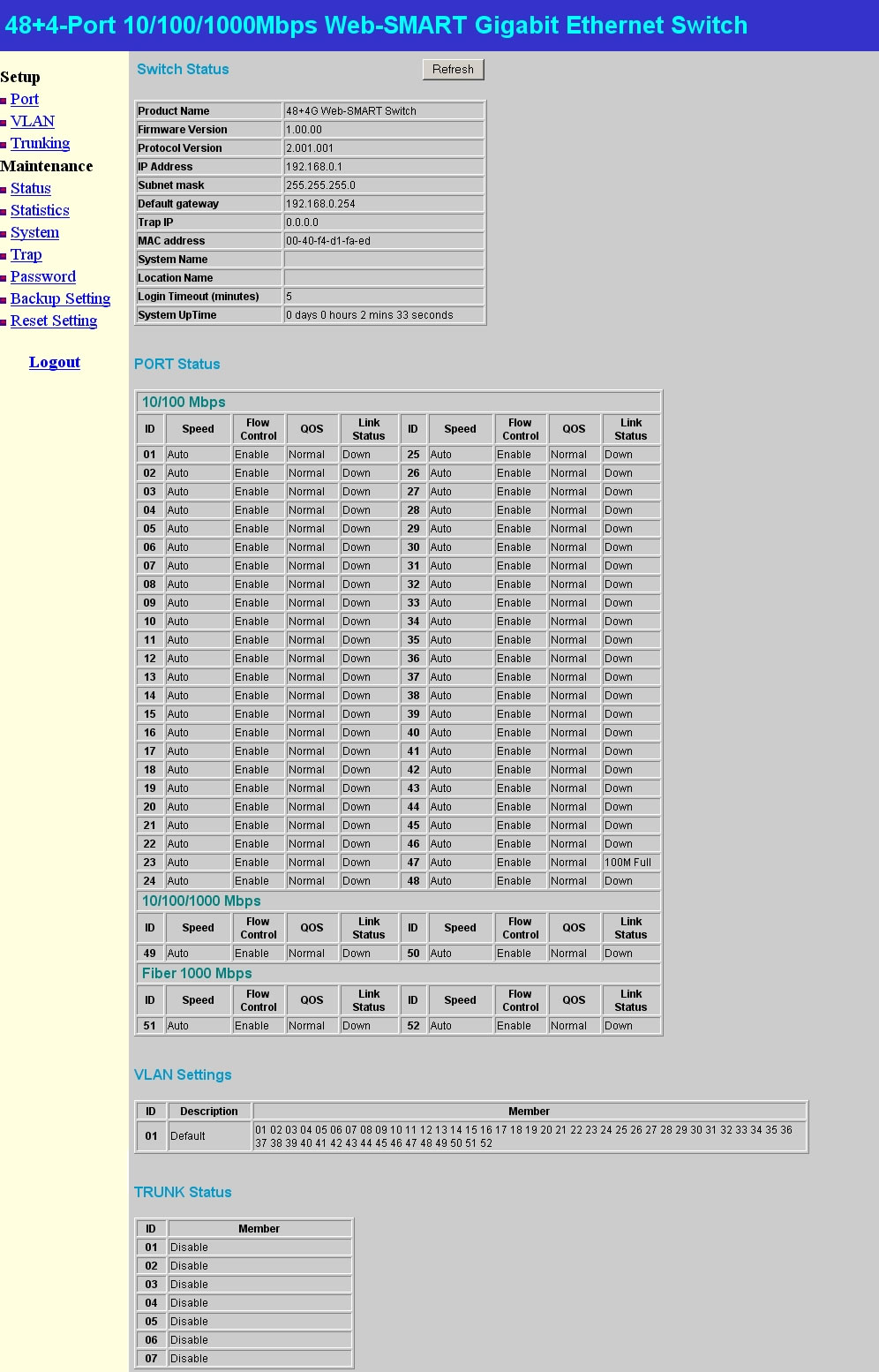Click the Link Status 'Down' cell for port 01
Viewport: 879px width, 1372px height.
tap(369, 455)
